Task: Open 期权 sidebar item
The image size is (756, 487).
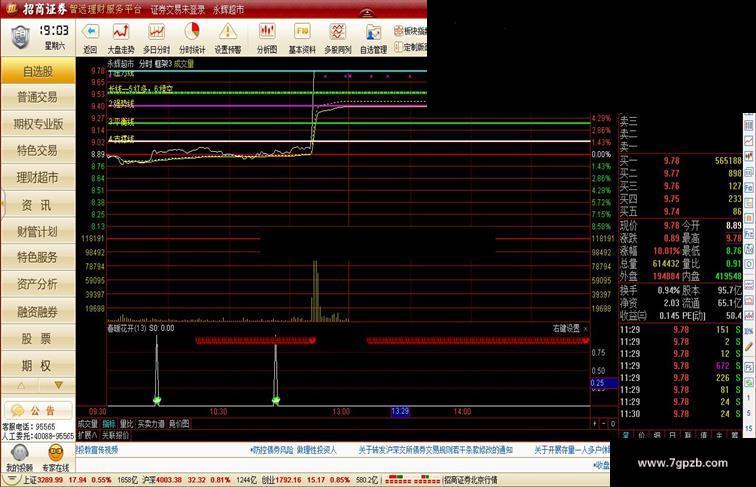Action: [38, 366]
